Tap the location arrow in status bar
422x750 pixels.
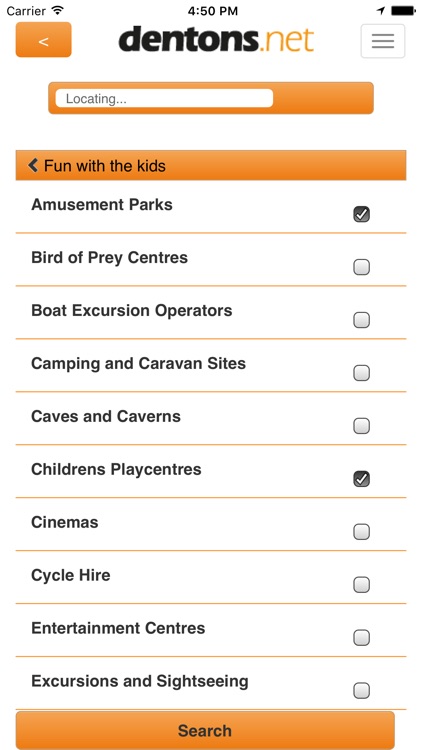[381, 11]
